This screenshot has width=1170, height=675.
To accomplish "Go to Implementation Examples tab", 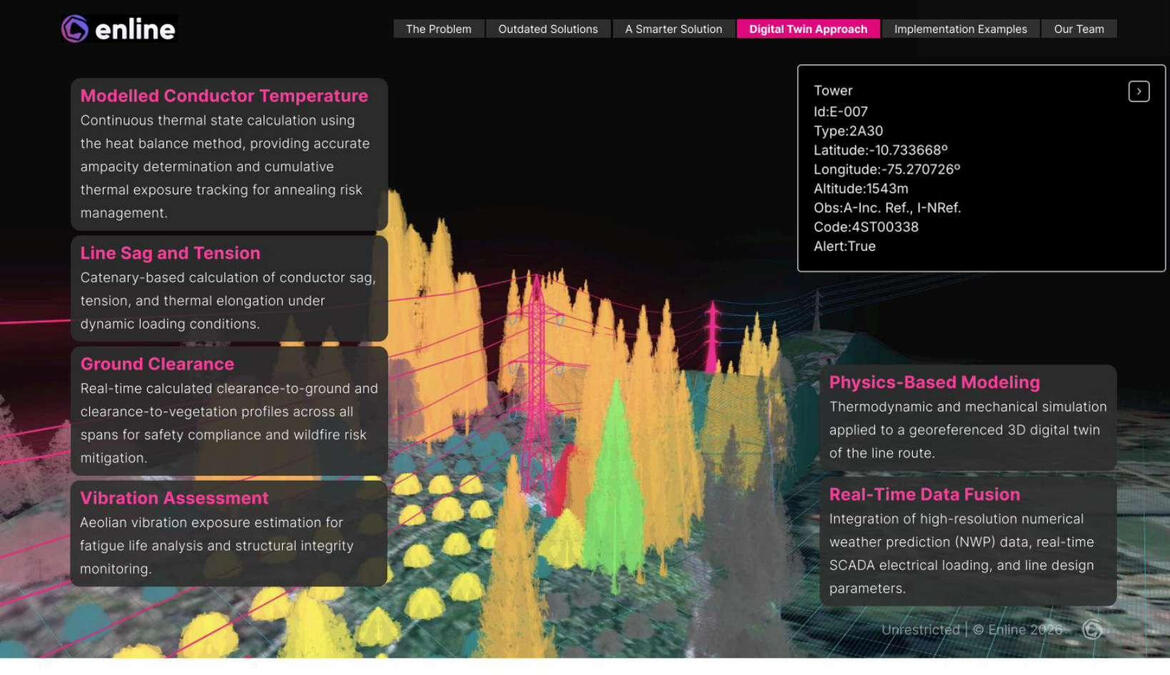I will [960, 29].
